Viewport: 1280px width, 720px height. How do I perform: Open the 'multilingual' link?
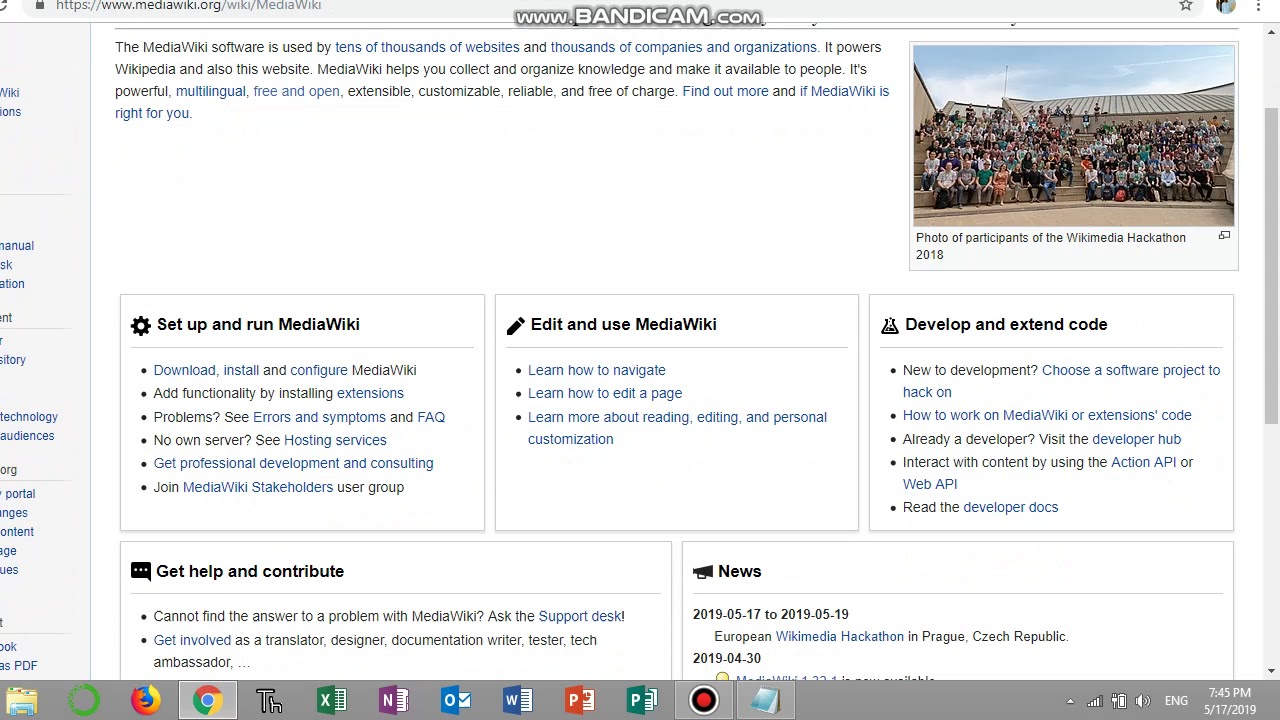210,91
